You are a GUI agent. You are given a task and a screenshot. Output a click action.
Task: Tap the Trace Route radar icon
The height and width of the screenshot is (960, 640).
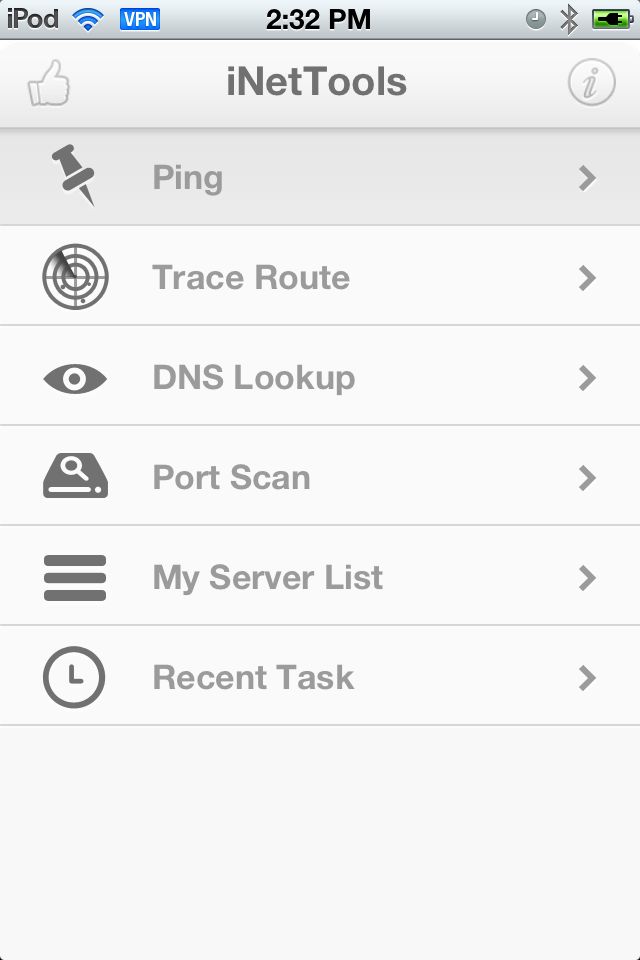pyautogui.click(x=75, y=277)
